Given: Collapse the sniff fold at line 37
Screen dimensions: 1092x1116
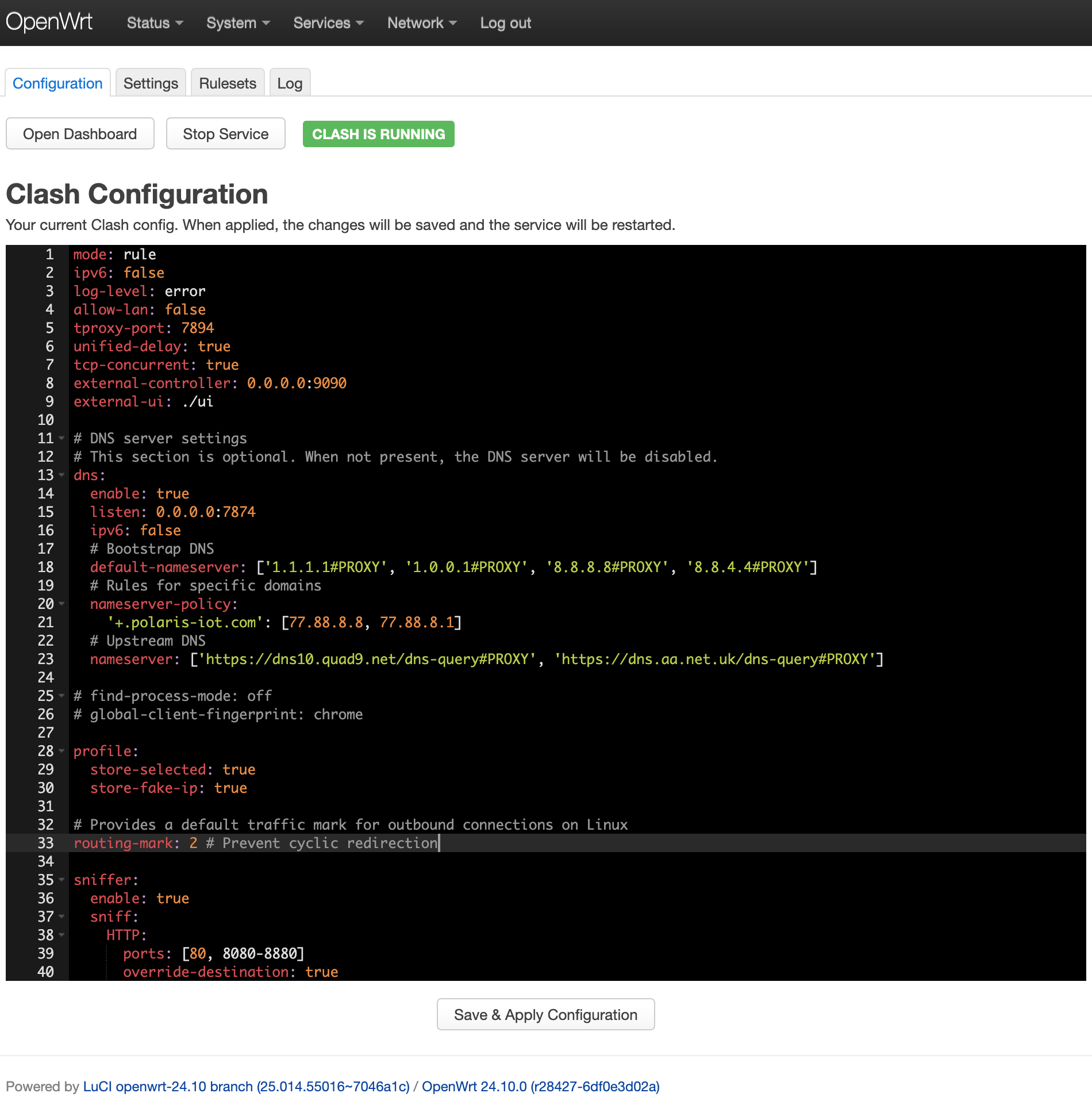Looking at the screenshot, I should [x=61, y=917].
